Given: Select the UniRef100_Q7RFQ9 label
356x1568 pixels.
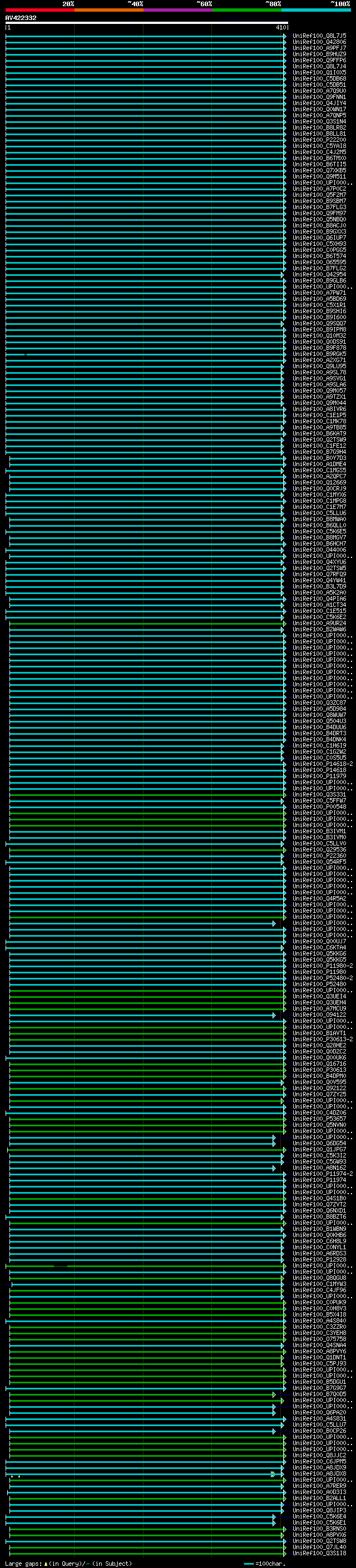Looking at the screenshot, I should pyautogui.click(x=319, y=575).
